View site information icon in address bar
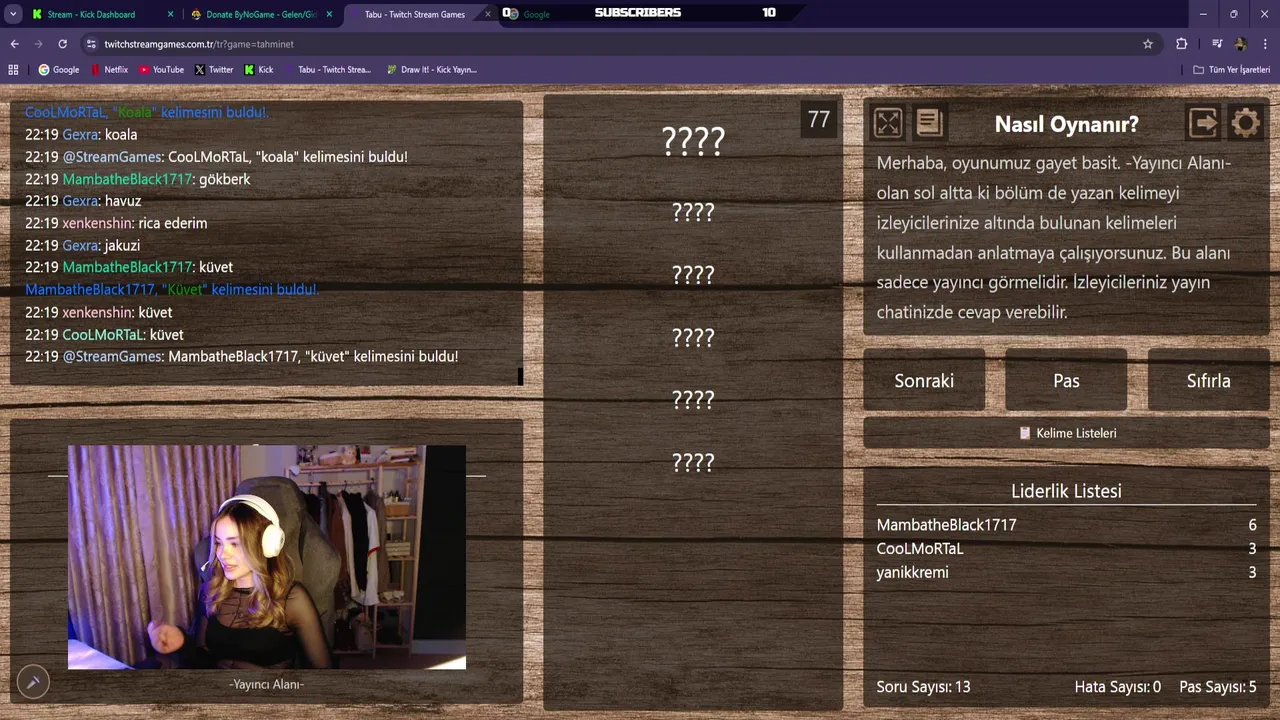This screenshot has width=1280, height=720. click(x=91, y=44)
